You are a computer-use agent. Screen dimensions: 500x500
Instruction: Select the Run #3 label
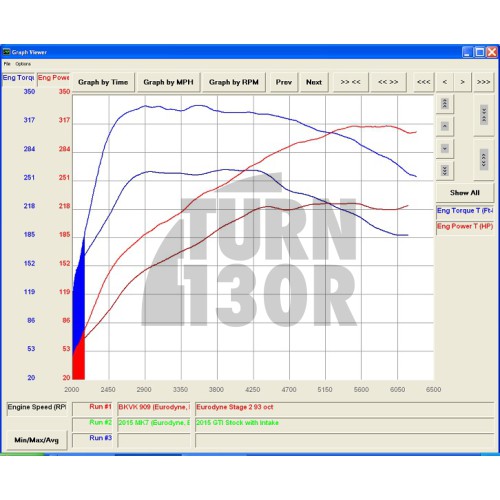[92, 440]
